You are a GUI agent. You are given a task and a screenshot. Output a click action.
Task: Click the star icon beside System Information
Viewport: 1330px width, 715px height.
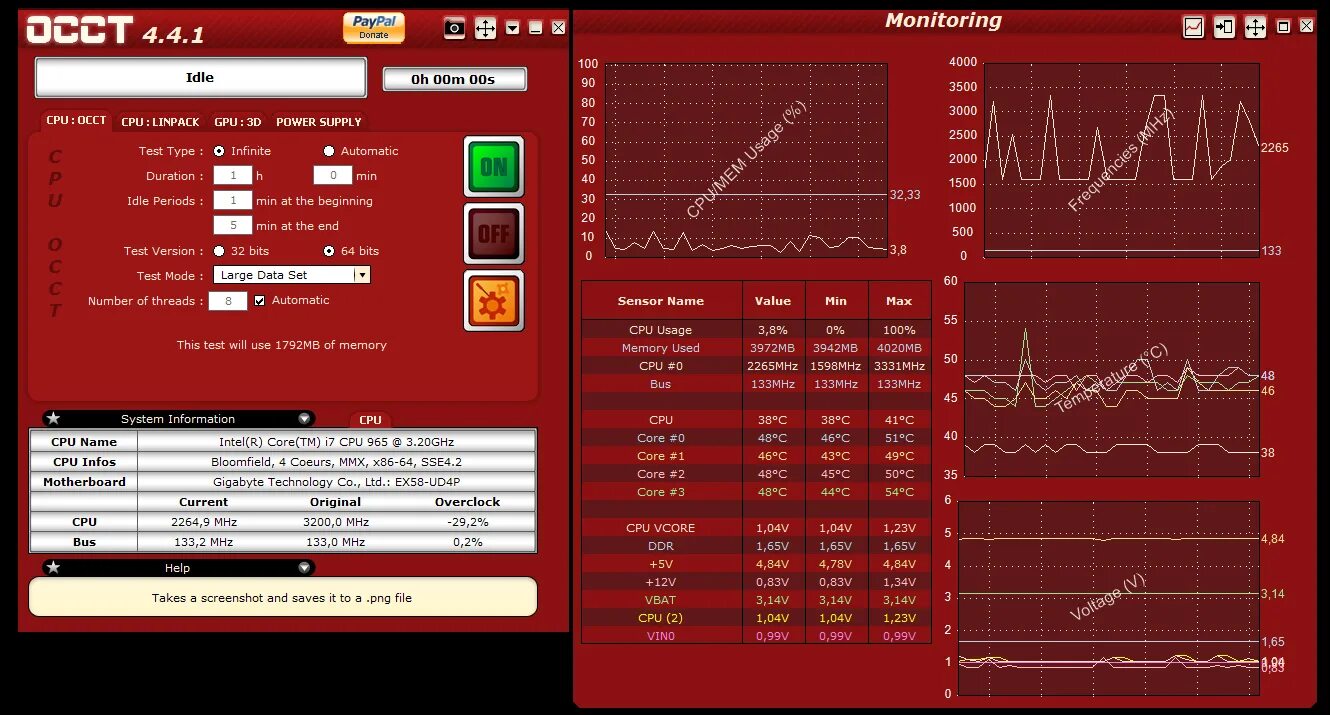coord(54,418)
